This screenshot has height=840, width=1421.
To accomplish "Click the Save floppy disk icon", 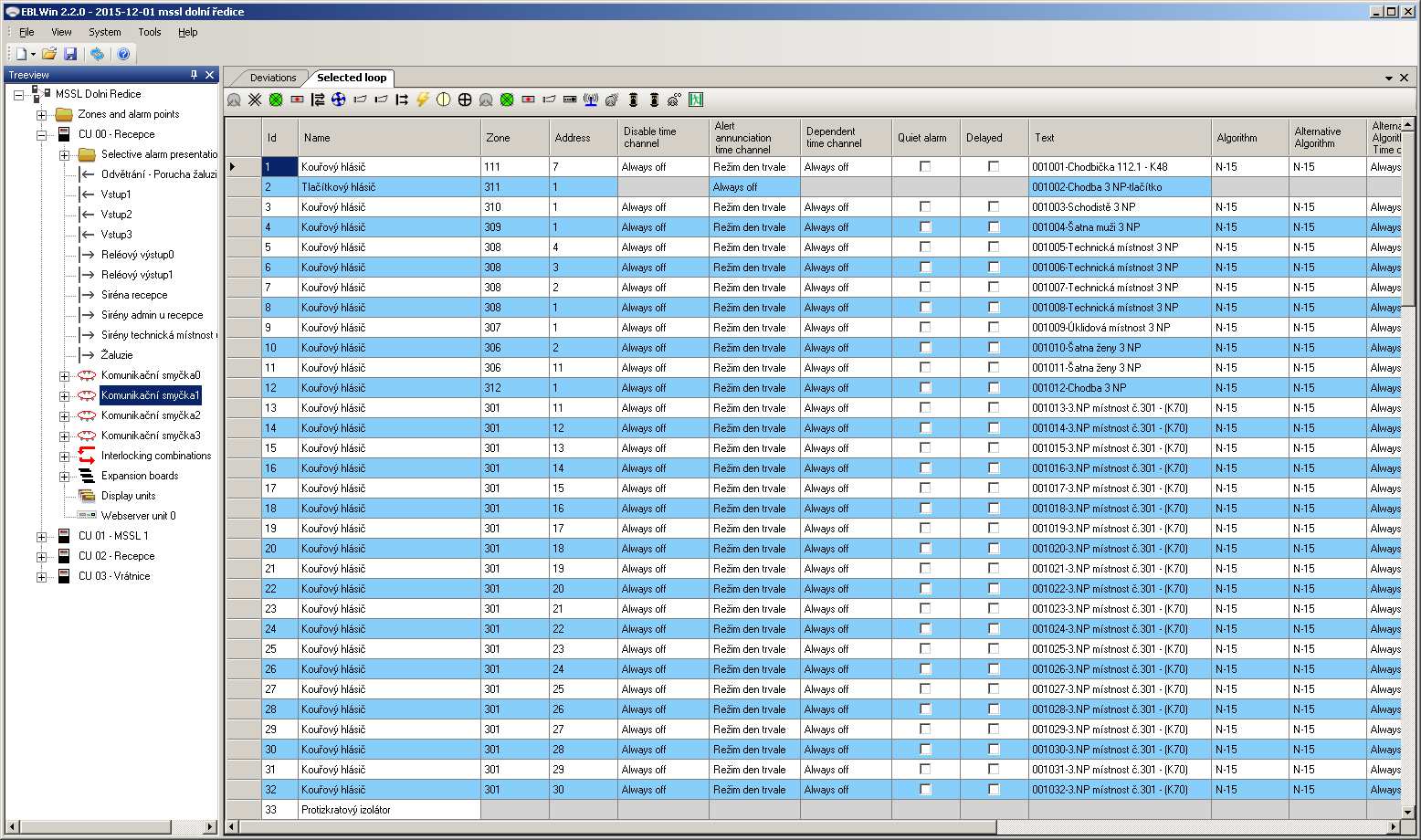I will point(70,54).
